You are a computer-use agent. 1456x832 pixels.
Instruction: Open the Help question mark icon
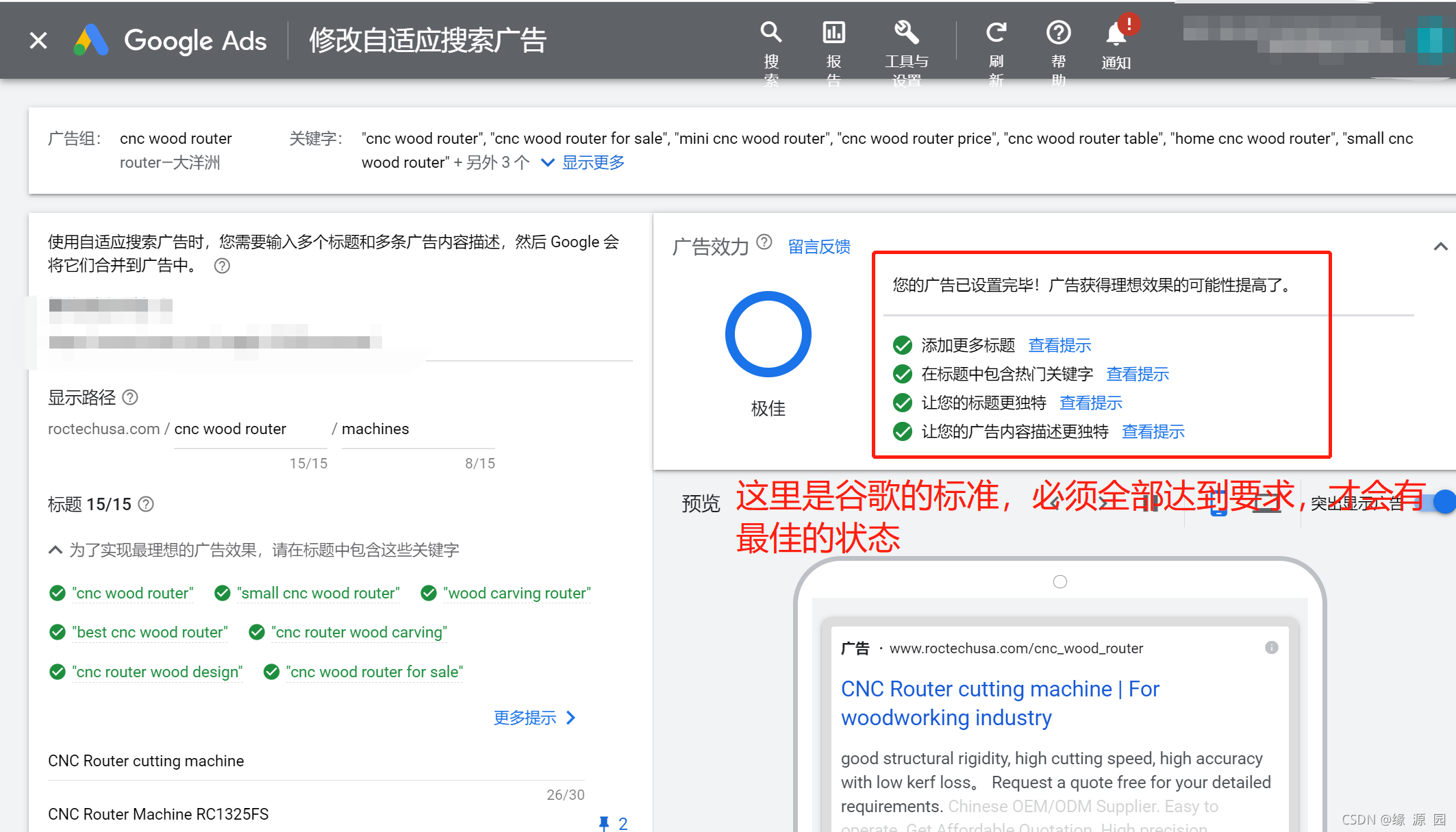[x=1058, y=33]
